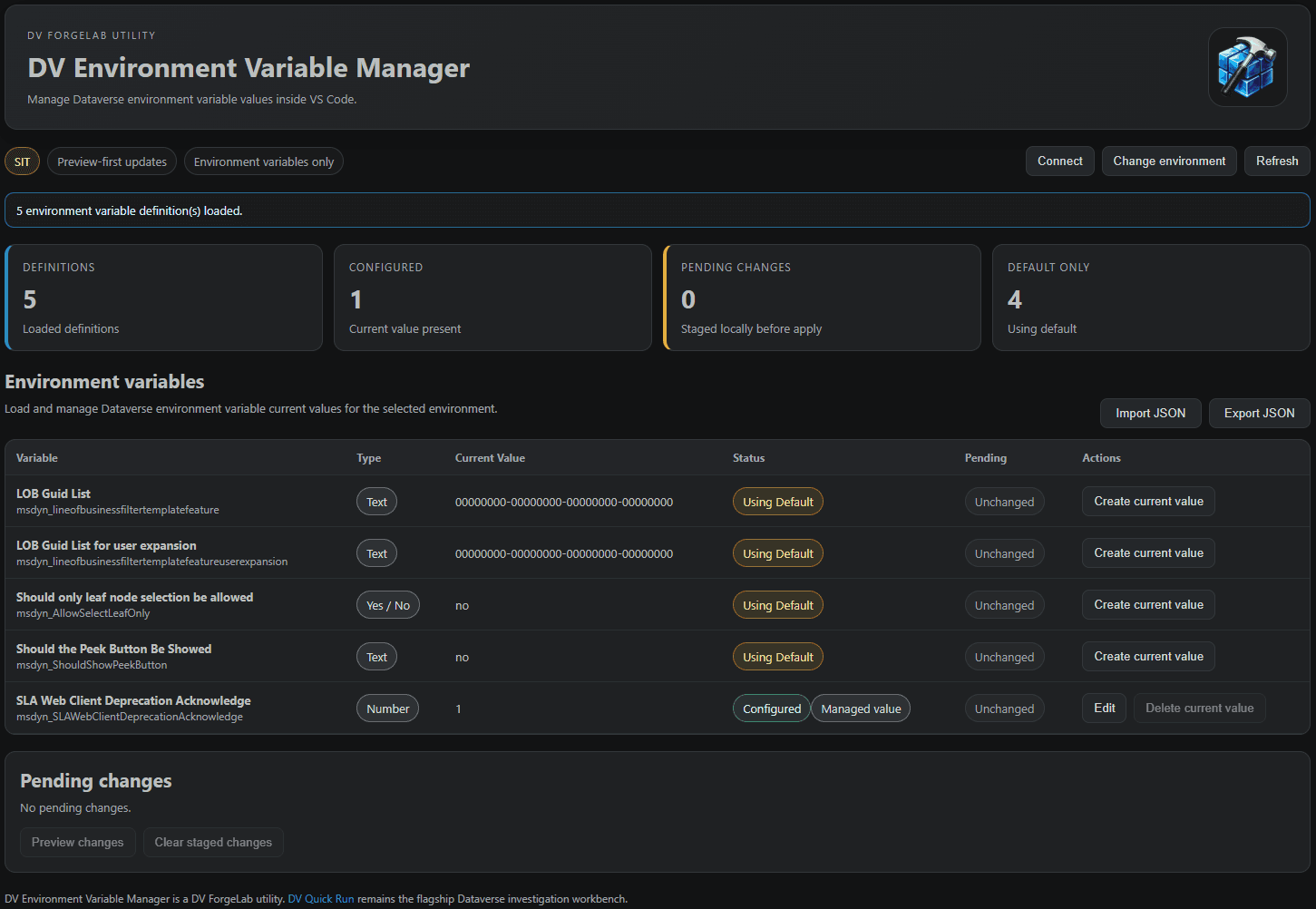Click the Connect button
This screenshot has height=909, width=1316.
1059,161
